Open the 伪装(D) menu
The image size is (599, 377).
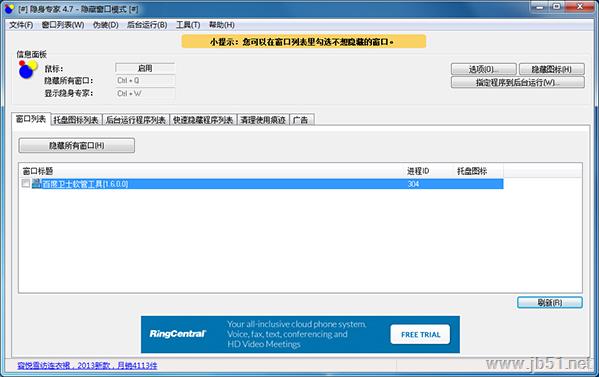click(x=105, y=25)
